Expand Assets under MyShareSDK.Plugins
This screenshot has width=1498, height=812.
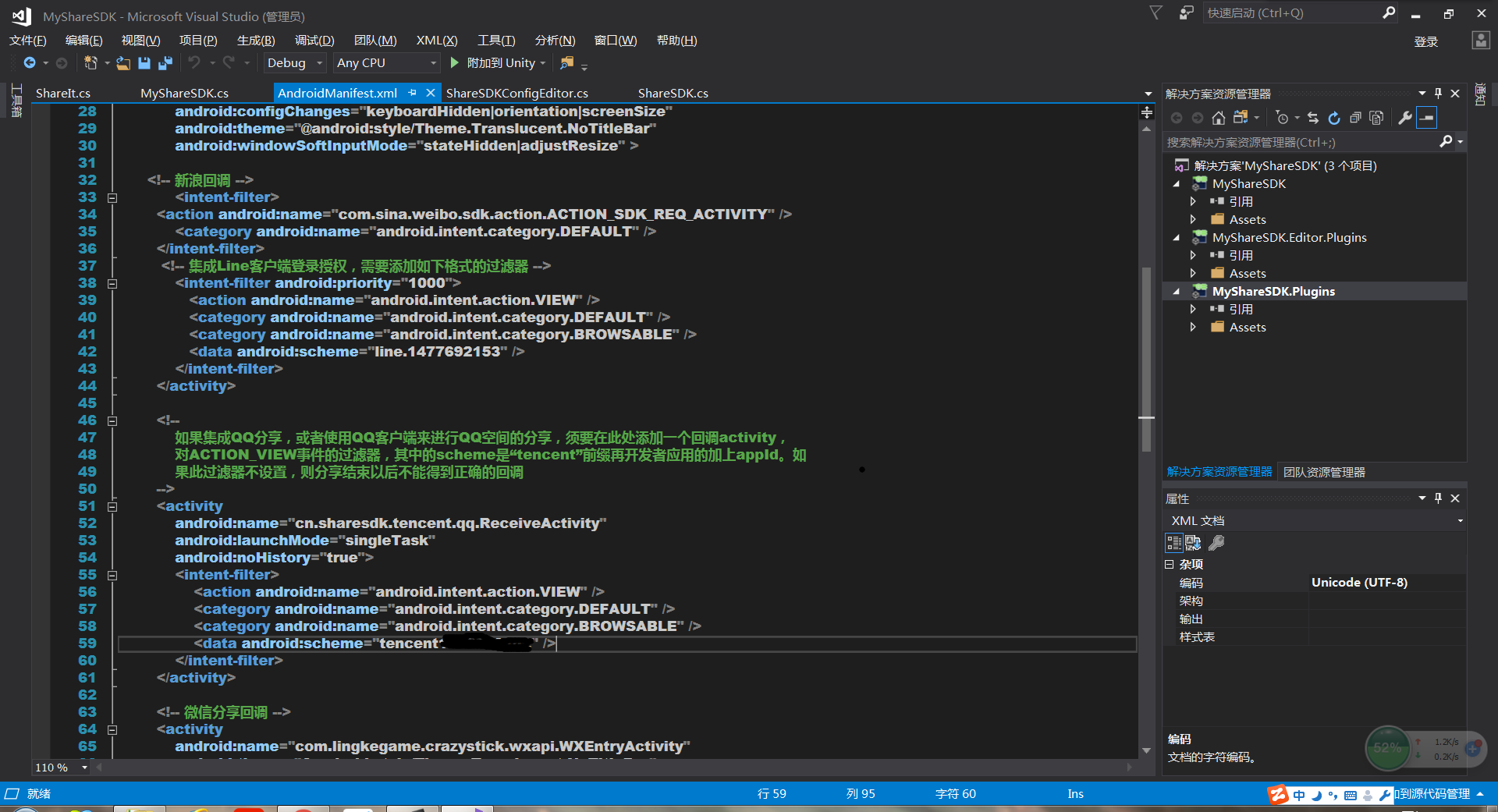tap(1193, 328)
